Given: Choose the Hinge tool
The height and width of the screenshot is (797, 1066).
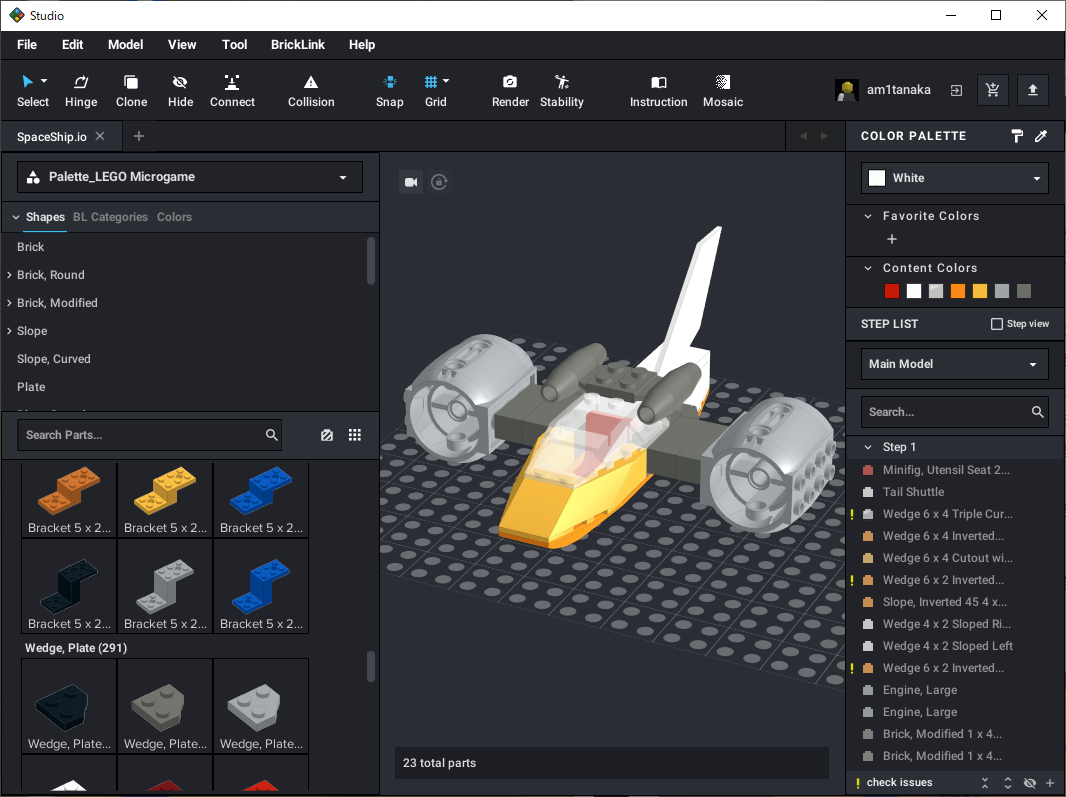Looking at the screenshot, I should click(x=81, y=90).
